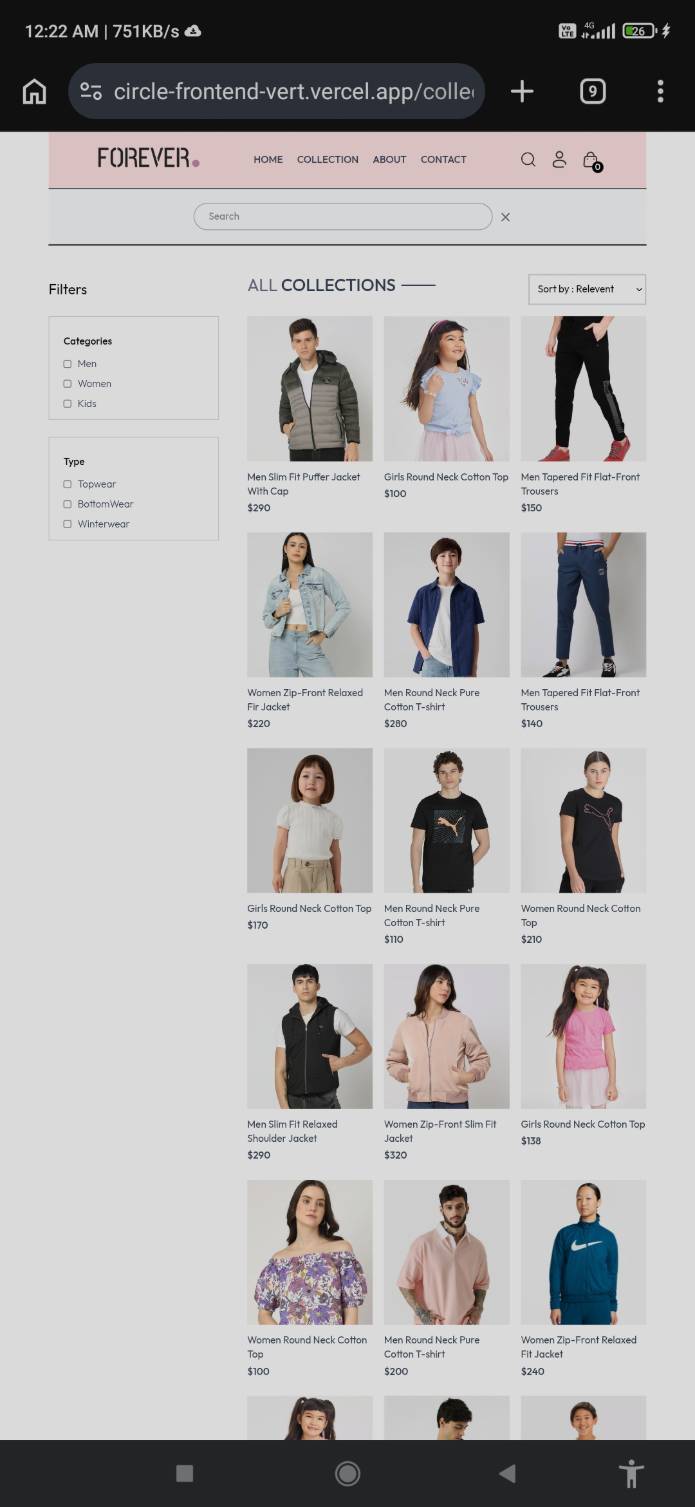Image resolution: width=695 pixels, height=1507 pixels.
Task: Click the $220 price text
Action: (x=259, y=724)
